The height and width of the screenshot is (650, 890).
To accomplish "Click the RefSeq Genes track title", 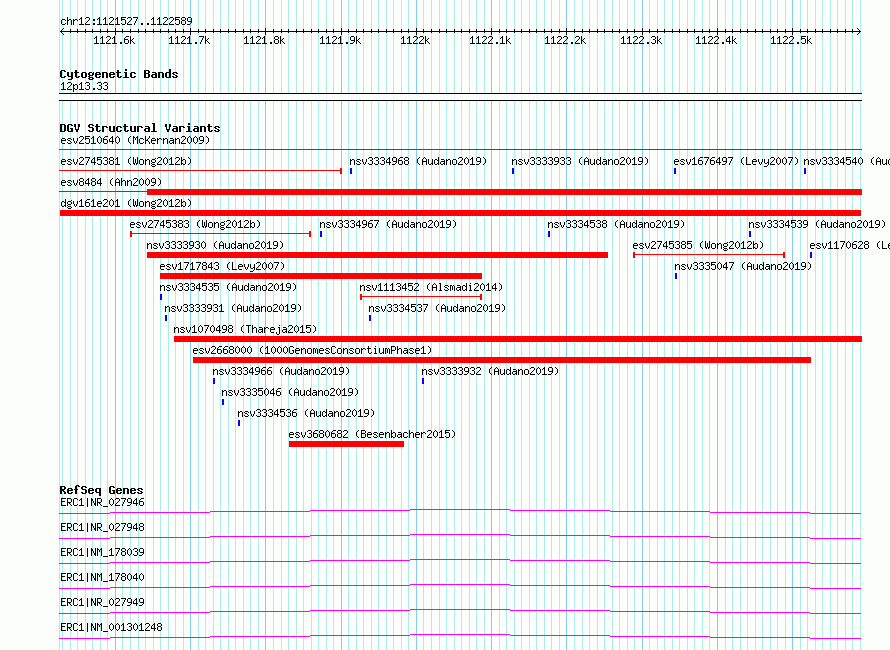I will [x=101, y=490].
